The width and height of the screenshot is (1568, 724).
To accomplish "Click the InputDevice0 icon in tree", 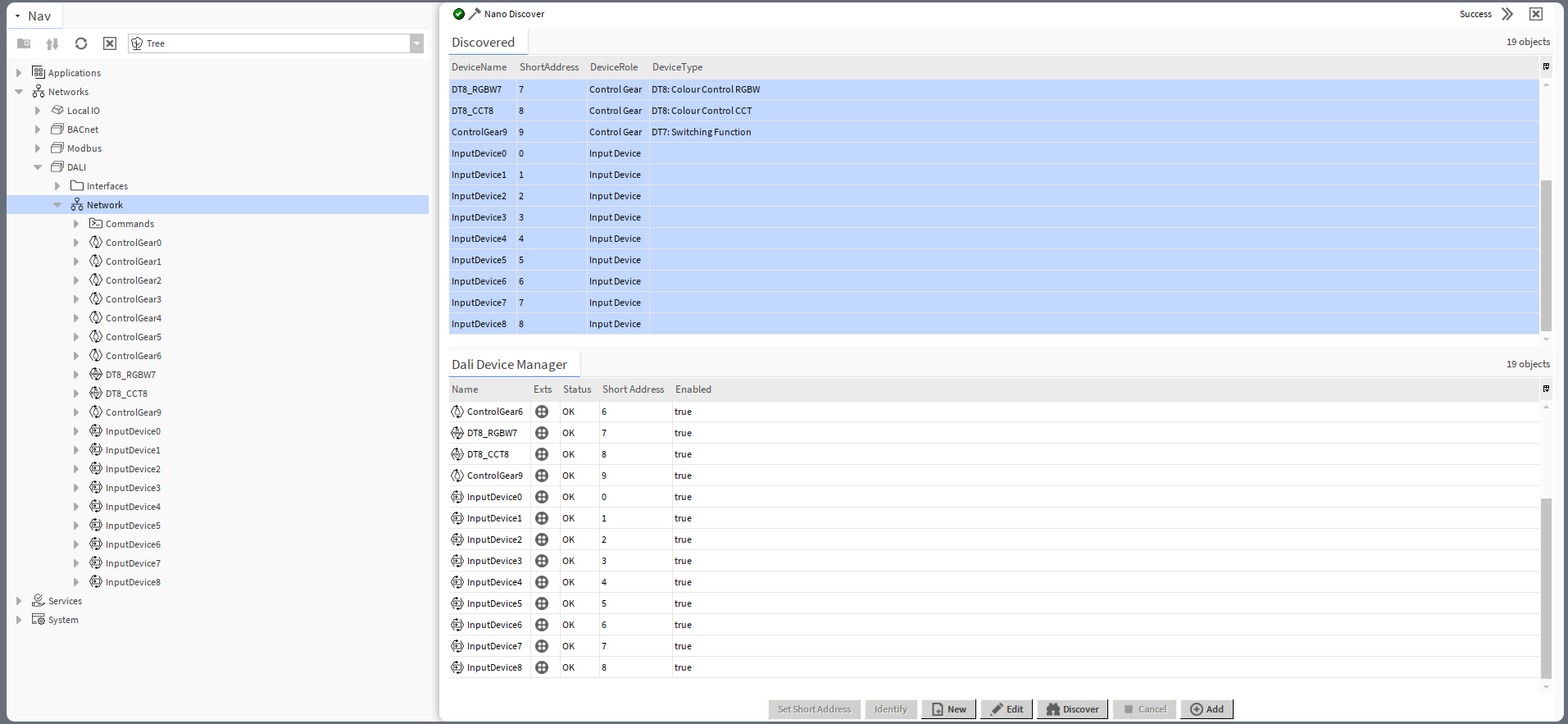I will 96,430.
